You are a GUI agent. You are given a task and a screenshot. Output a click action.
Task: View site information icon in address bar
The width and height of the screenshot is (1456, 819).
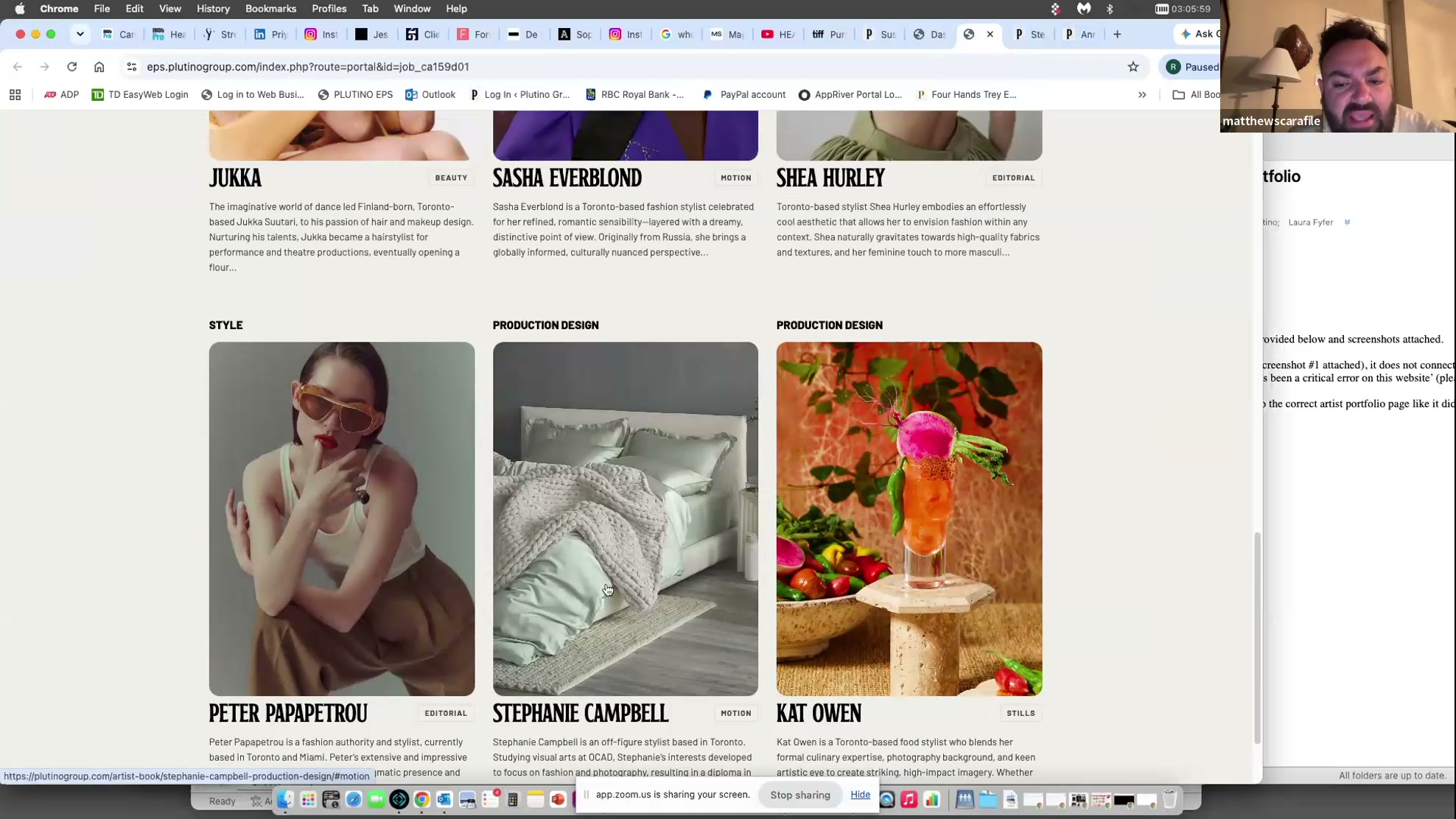[x=131, y=66]
